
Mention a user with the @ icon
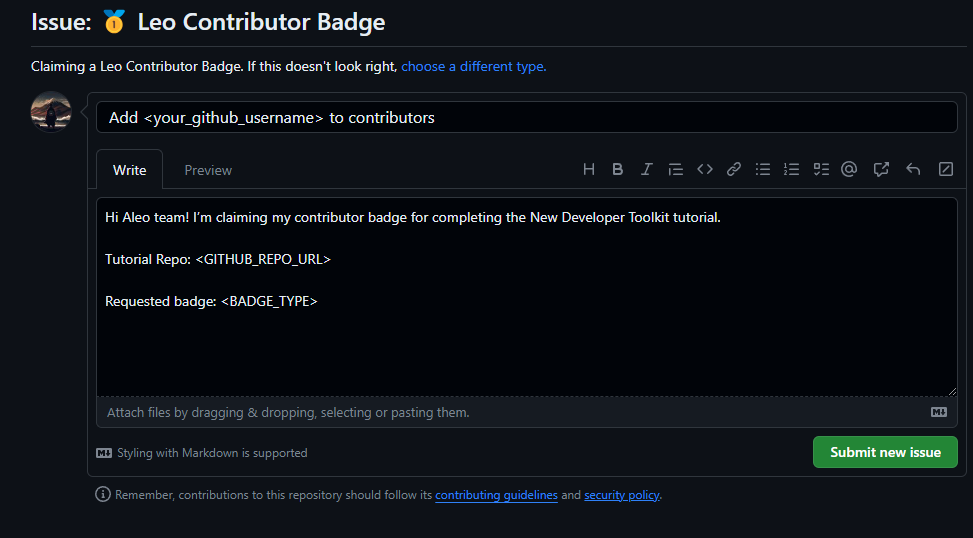[849, 169]
